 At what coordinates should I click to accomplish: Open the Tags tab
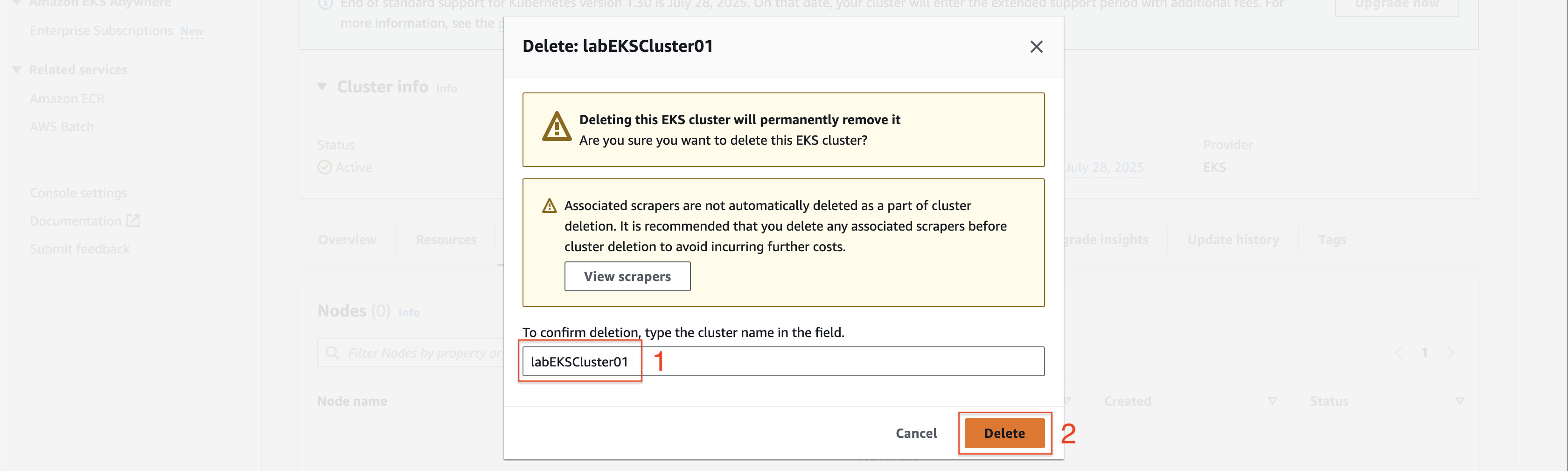pos(1332,239)
